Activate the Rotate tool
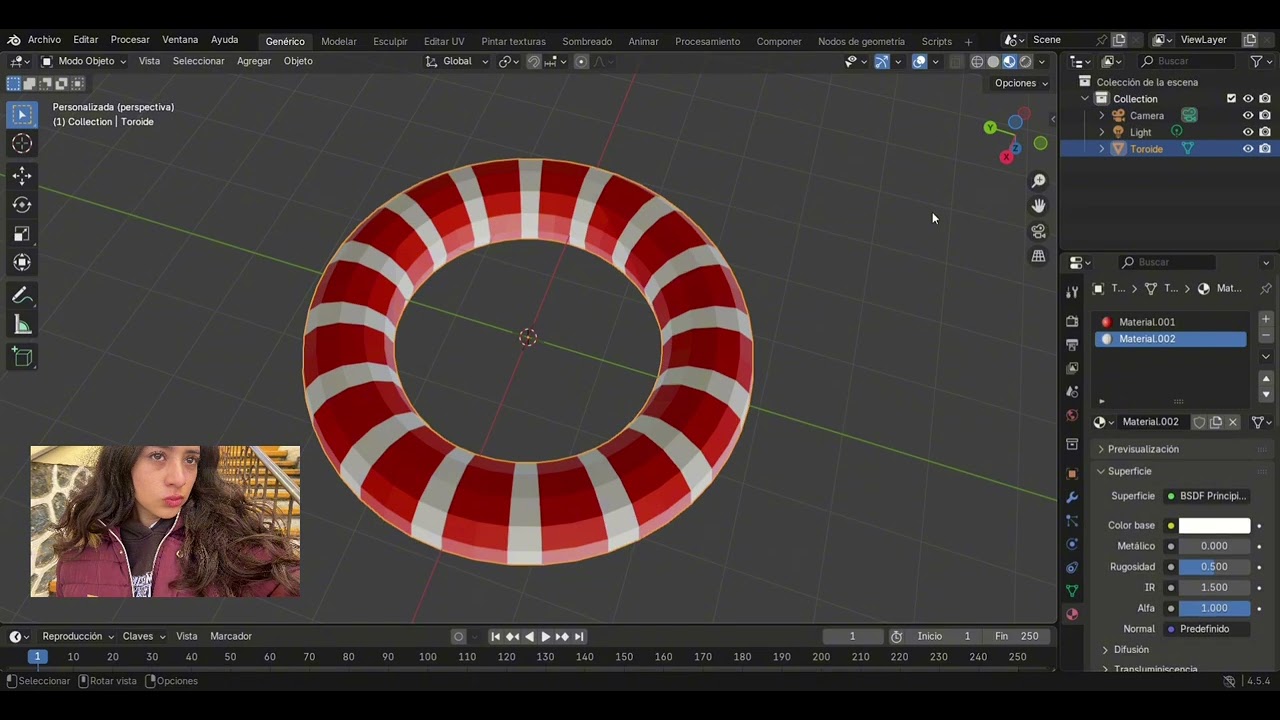This screenshot has width=1280, height=720. tap(22, 205)
